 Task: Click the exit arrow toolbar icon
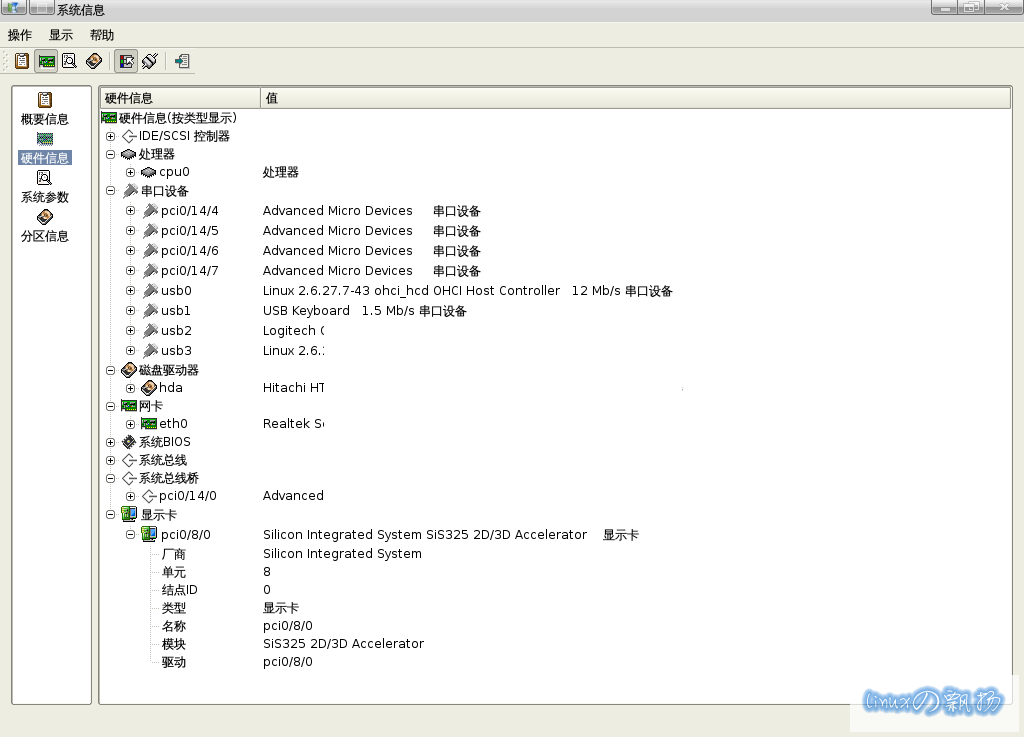click(181, 61)
